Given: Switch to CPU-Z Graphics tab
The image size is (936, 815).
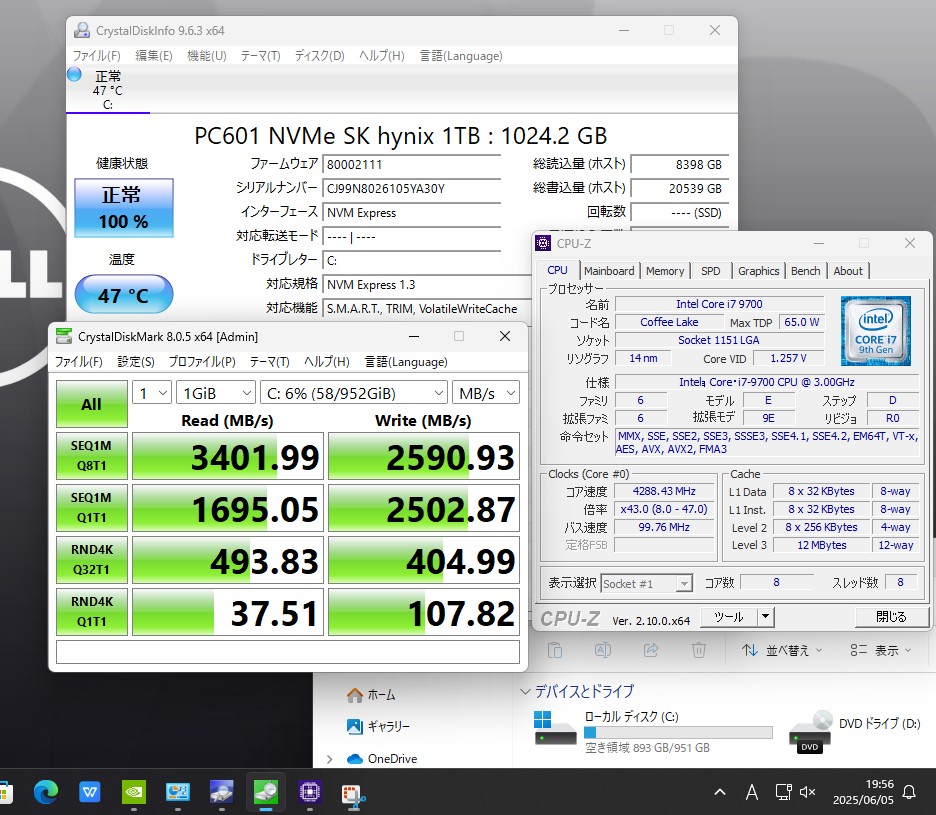Looking at the screenshot, I should (758, 271).
